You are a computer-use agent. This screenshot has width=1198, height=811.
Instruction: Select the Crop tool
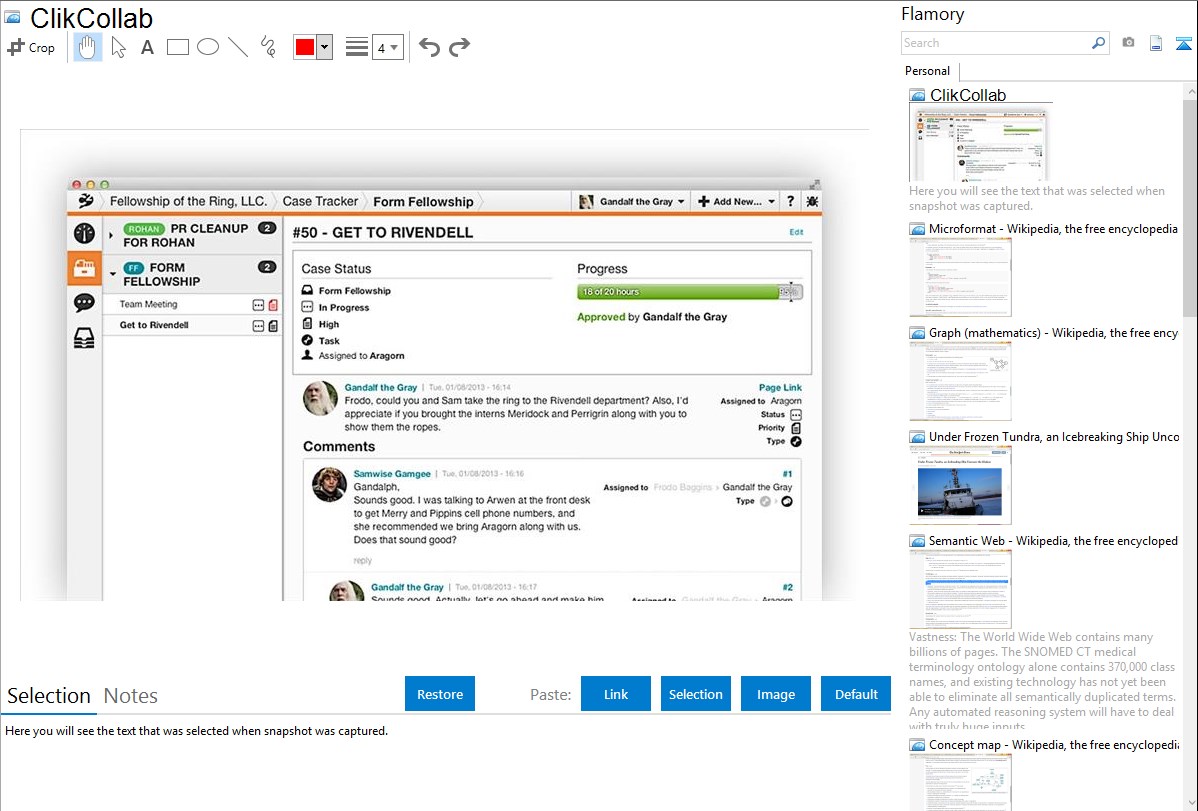tap(31, 47)
